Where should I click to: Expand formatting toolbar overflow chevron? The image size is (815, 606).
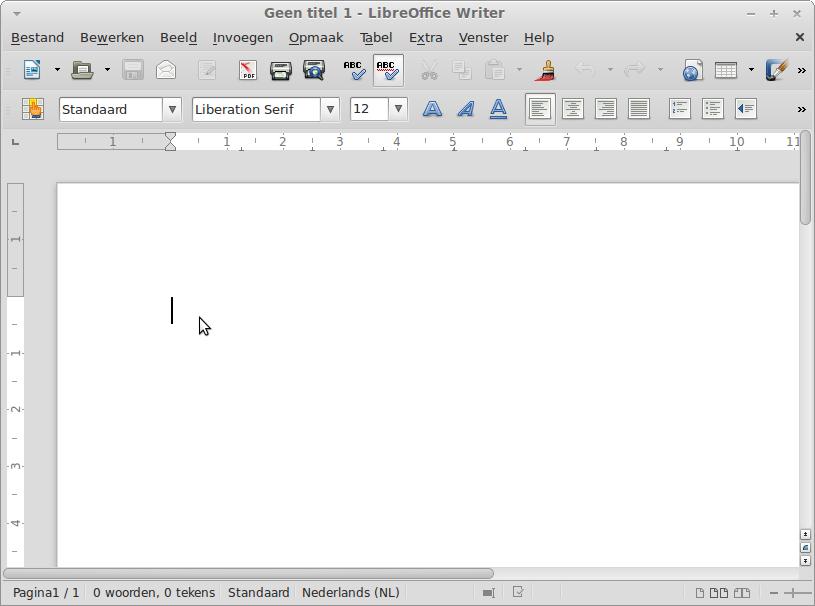tap(801, 109)
